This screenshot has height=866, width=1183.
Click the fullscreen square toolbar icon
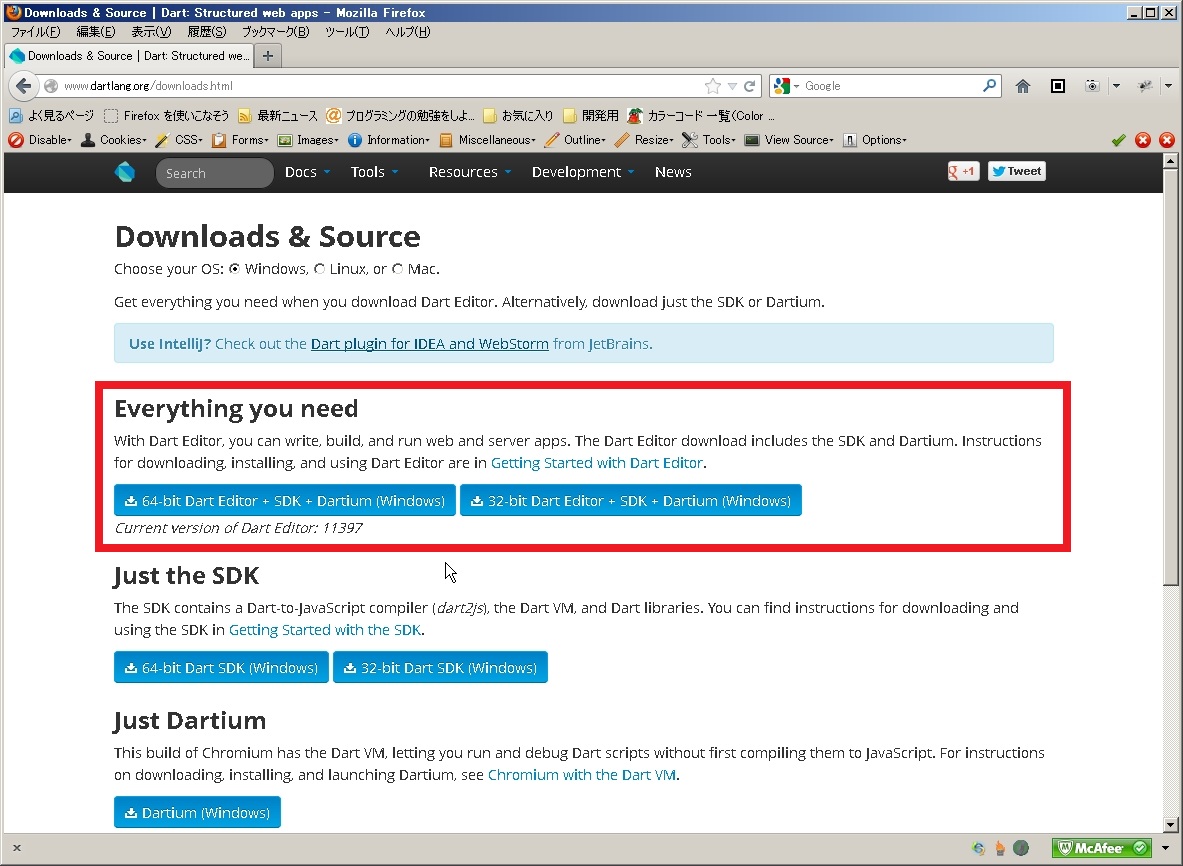[x=1058, y=86]
